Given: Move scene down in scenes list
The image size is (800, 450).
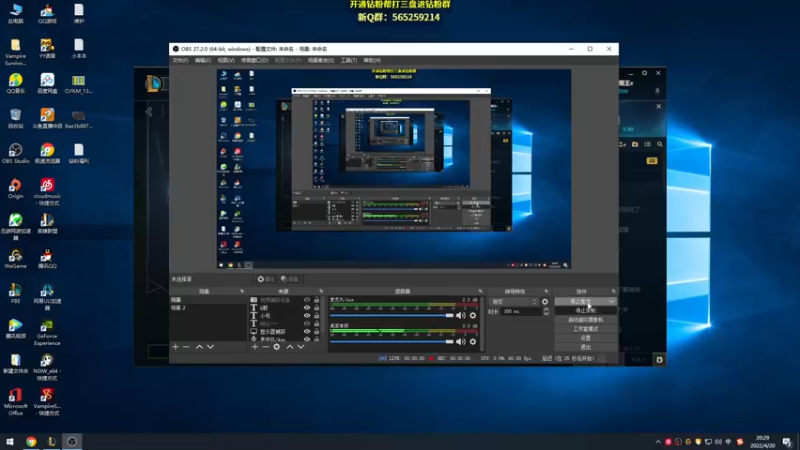Looking at the screenshot, I should pyautogui.click(x=210, y=347).
